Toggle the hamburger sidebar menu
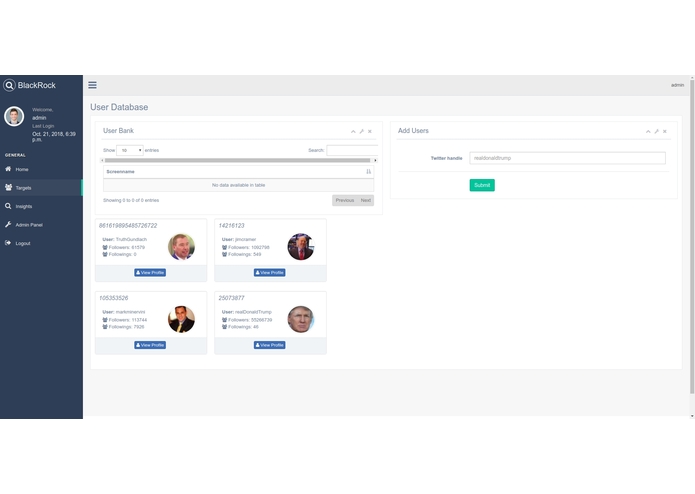This screenshot has height=494, width=695. 92,85
